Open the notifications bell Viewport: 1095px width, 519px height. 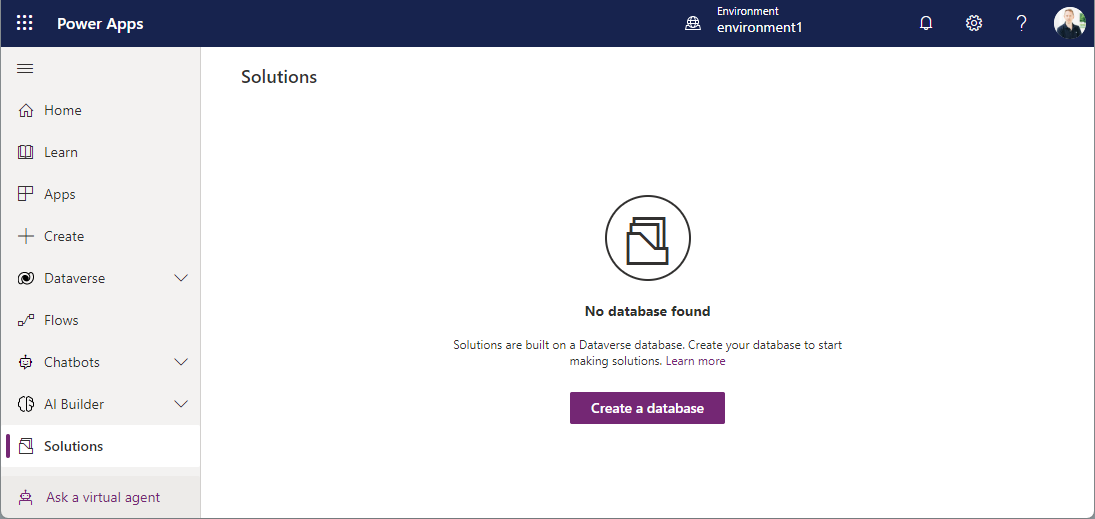[926, 24]
